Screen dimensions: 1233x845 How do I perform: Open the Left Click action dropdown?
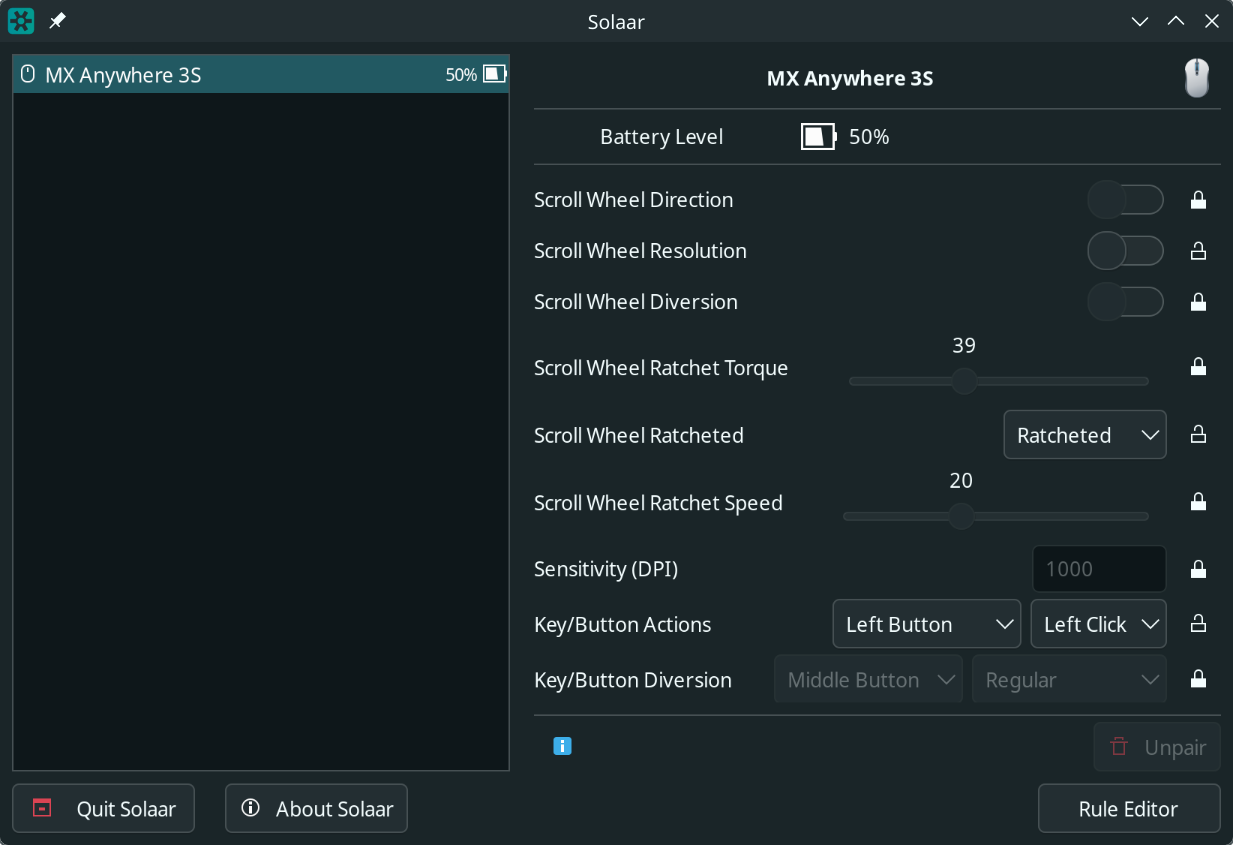click(x=1099, y=624)
